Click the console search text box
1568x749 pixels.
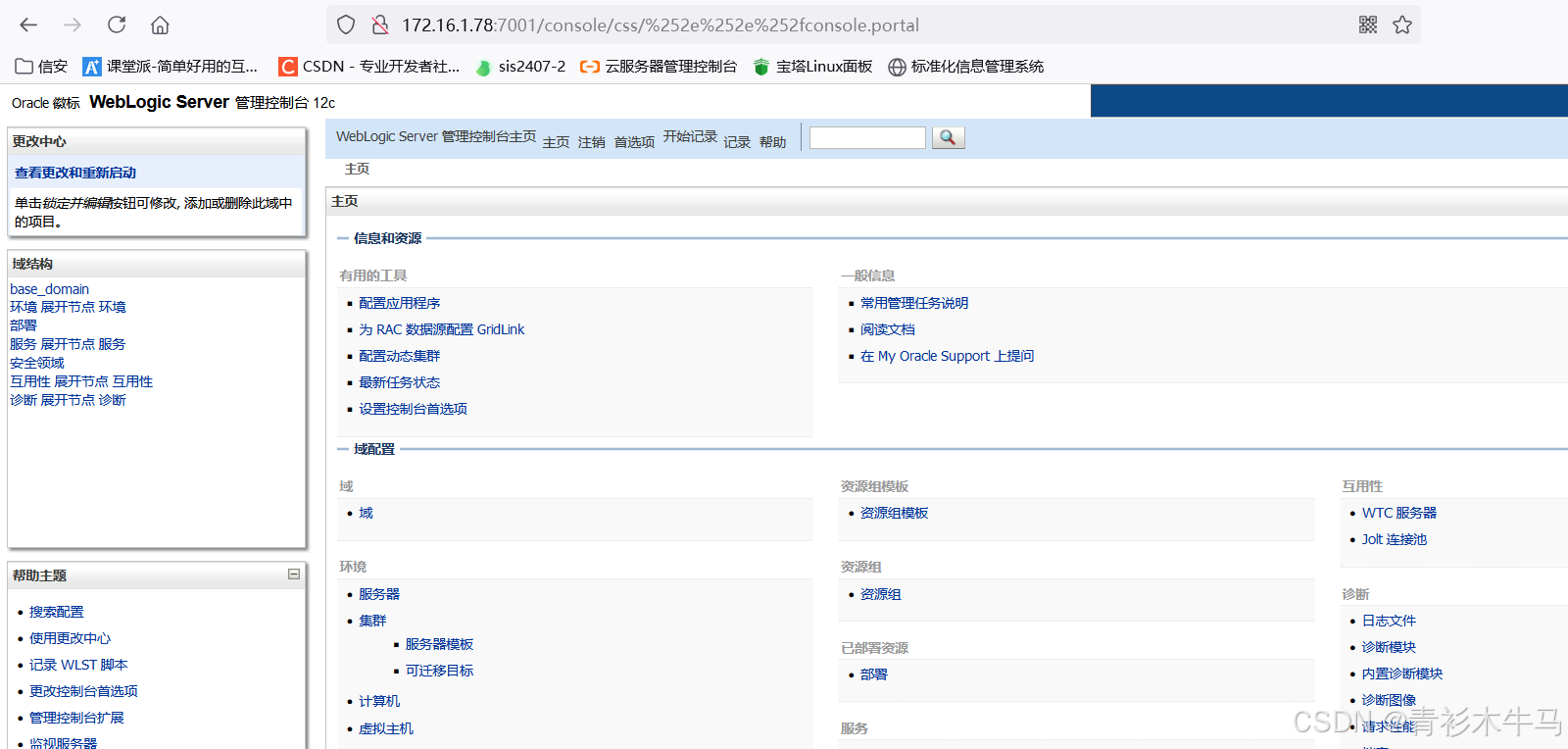point(867,137)
